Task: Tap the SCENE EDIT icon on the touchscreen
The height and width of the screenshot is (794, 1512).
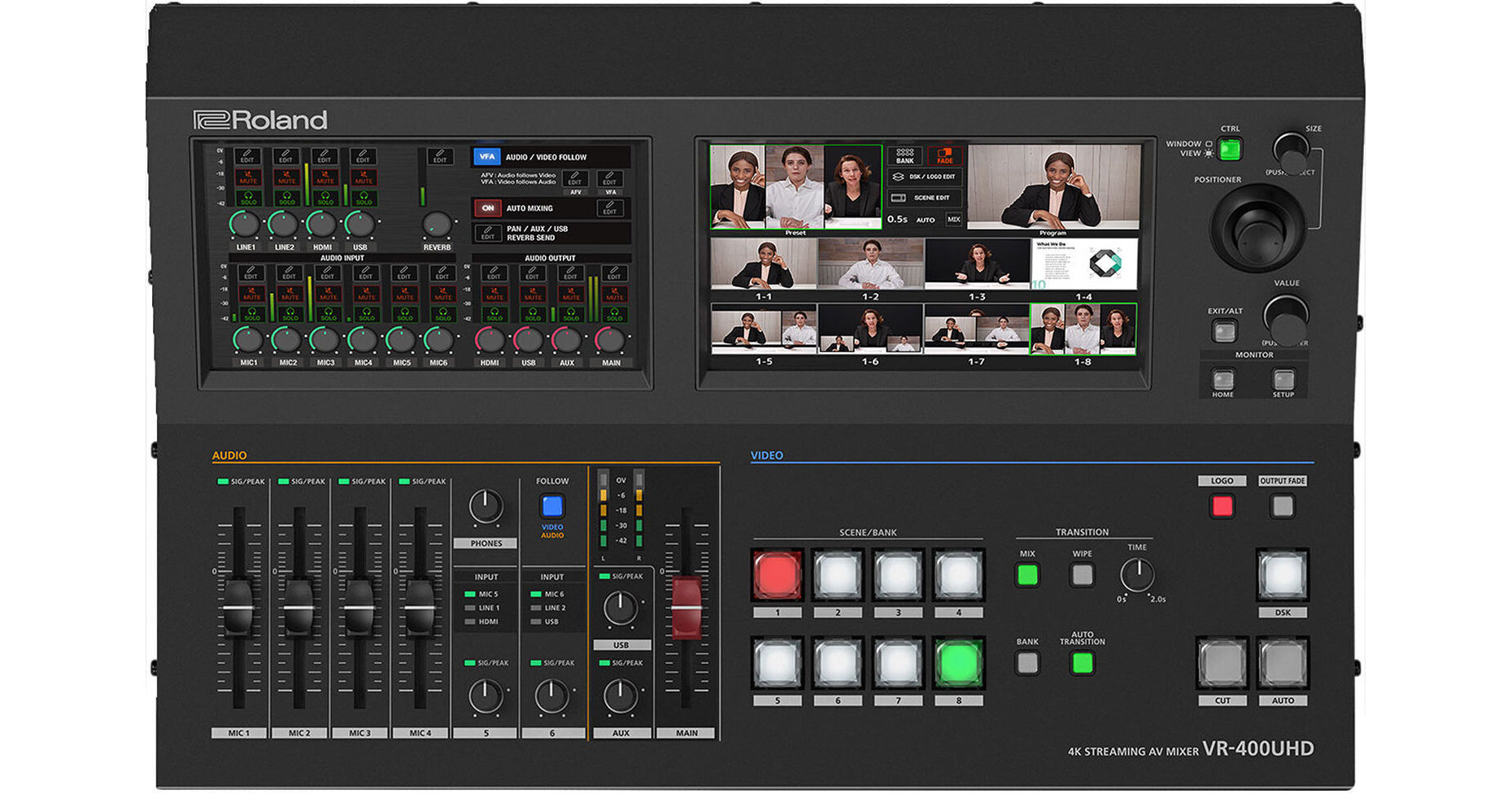Action: [898, 198]
